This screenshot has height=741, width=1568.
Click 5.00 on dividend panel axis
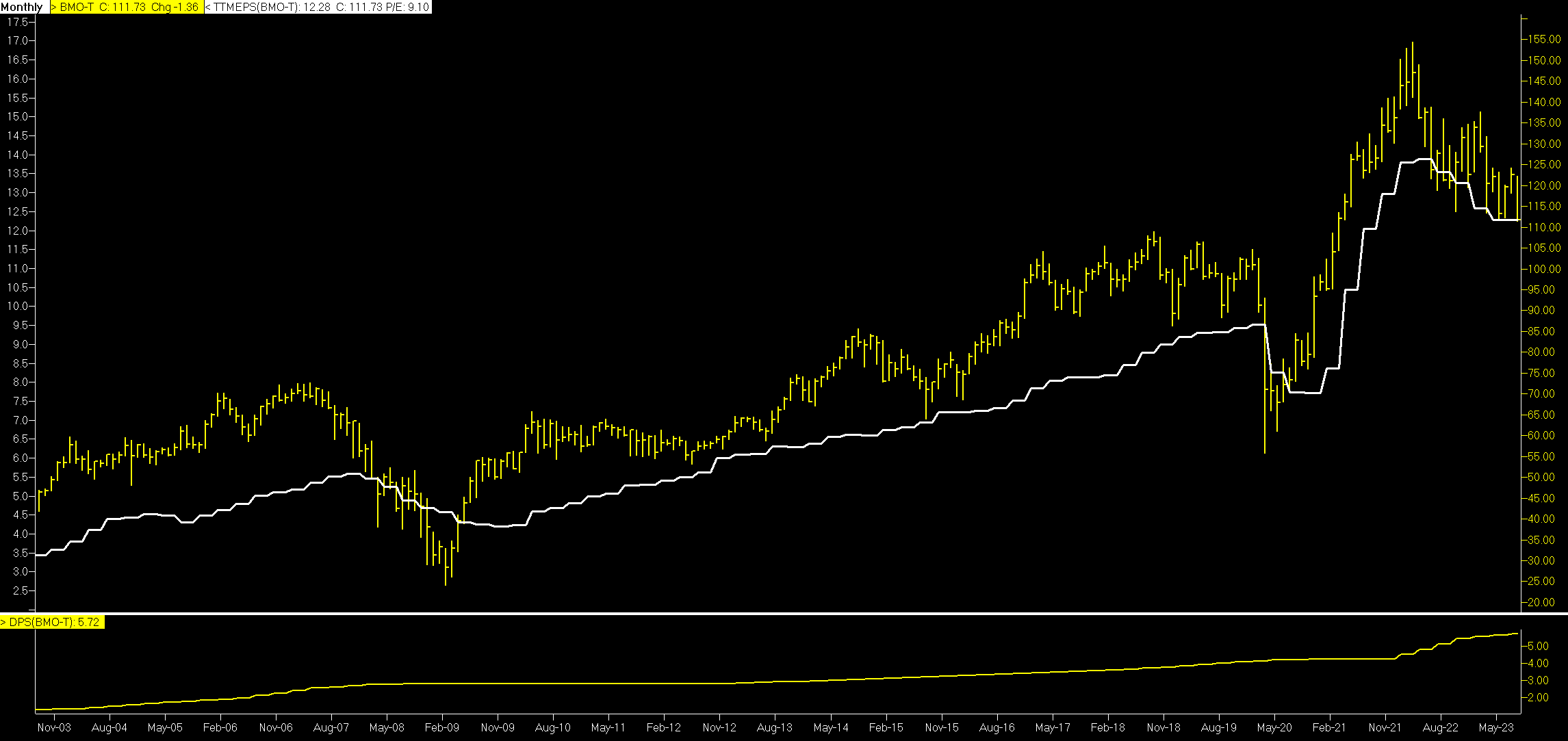(1537, 646)
